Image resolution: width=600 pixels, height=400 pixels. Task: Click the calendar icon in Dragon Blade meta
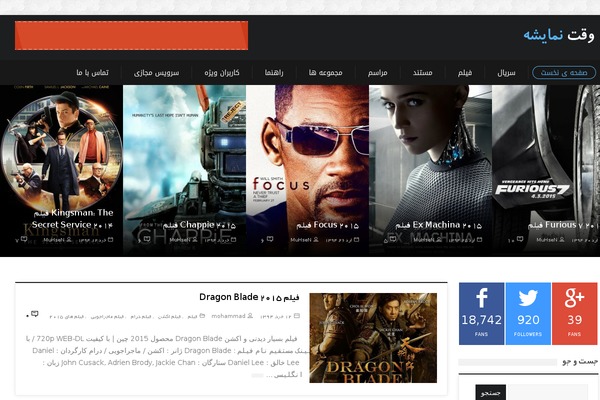297,316
